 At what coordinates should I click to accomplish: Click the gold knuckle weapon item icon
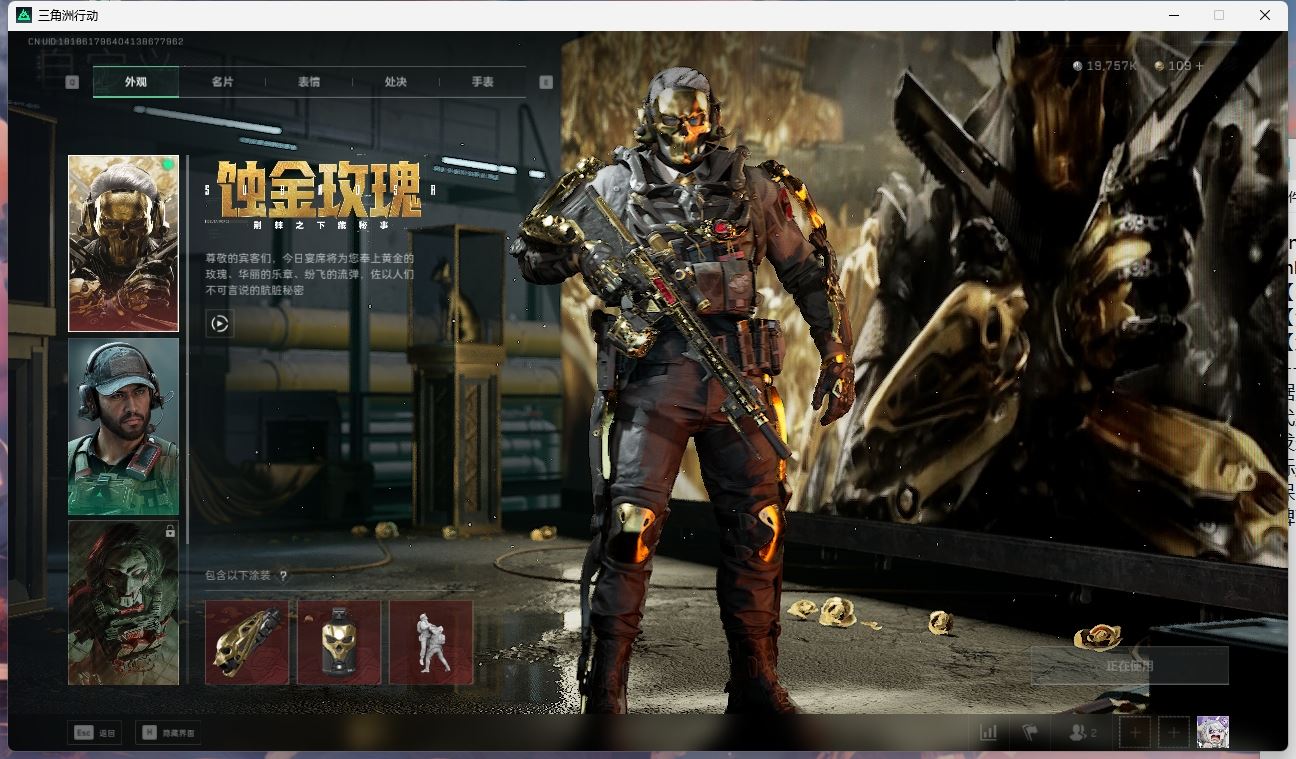[x=247, y=642]
